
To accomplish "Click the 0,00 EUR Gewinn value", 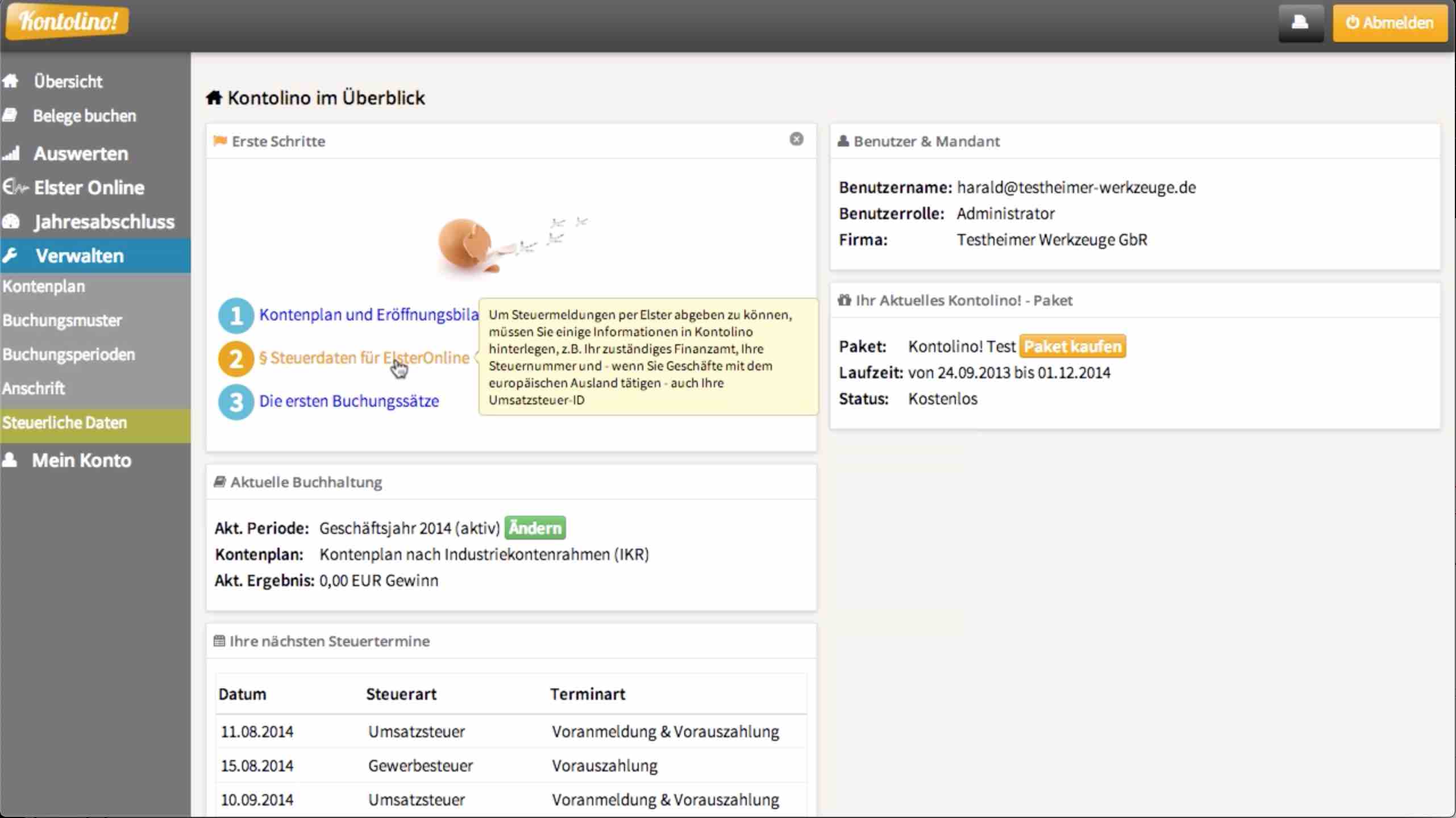I will [379, 581].
